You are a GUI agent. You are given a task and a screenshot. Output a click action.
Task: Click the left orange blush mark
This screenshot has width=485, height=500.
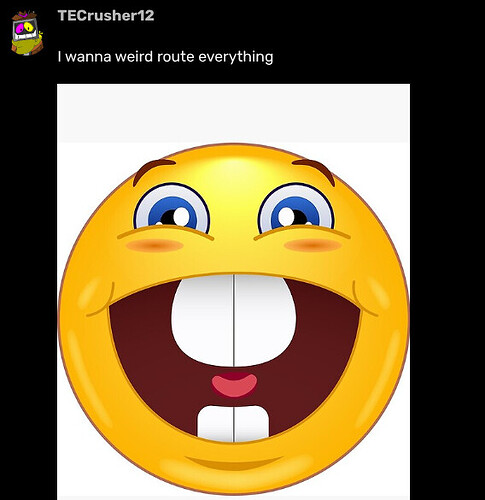pos(155,246)
